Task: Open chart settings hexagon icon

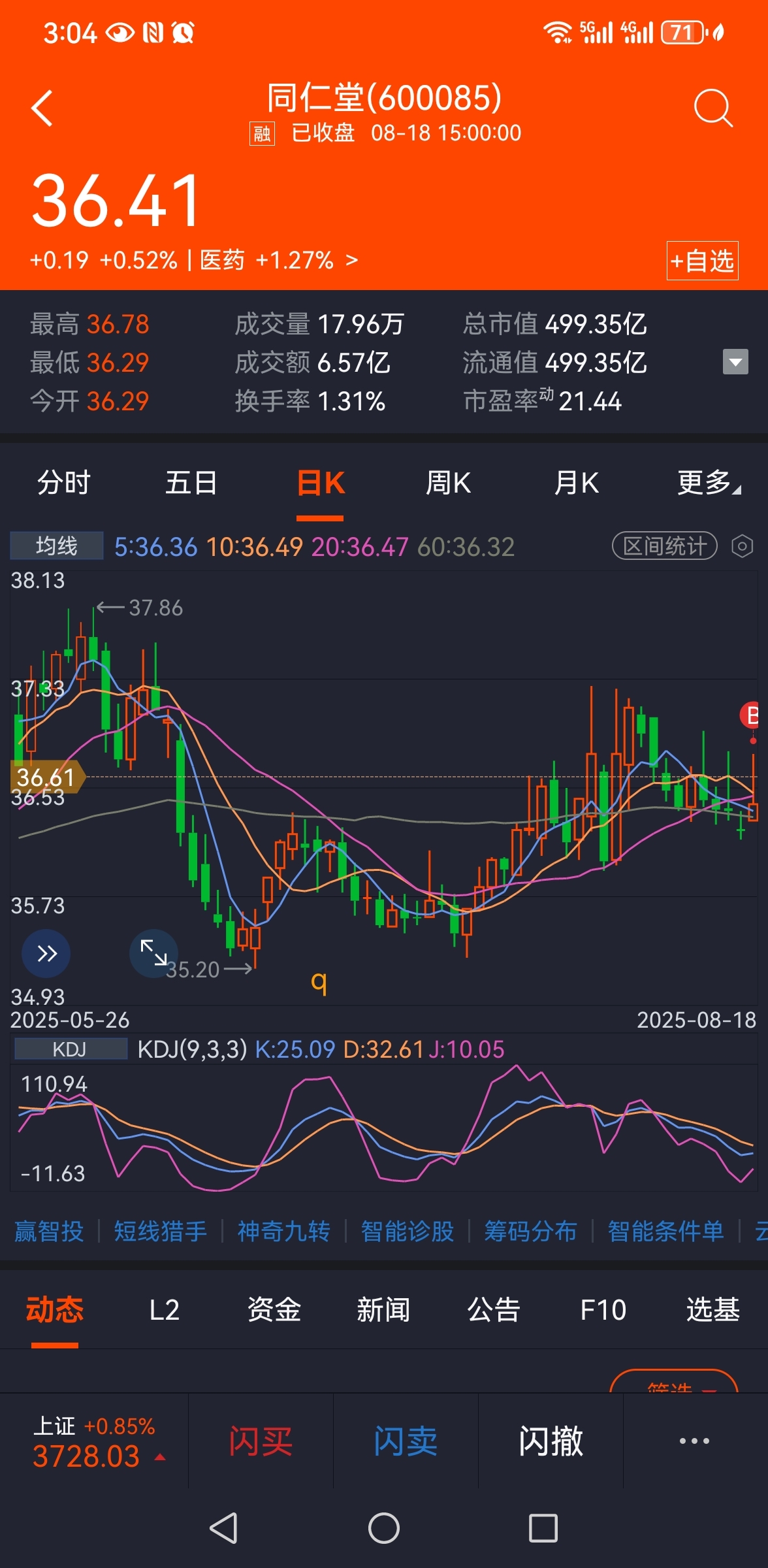Action: point(742,546)
